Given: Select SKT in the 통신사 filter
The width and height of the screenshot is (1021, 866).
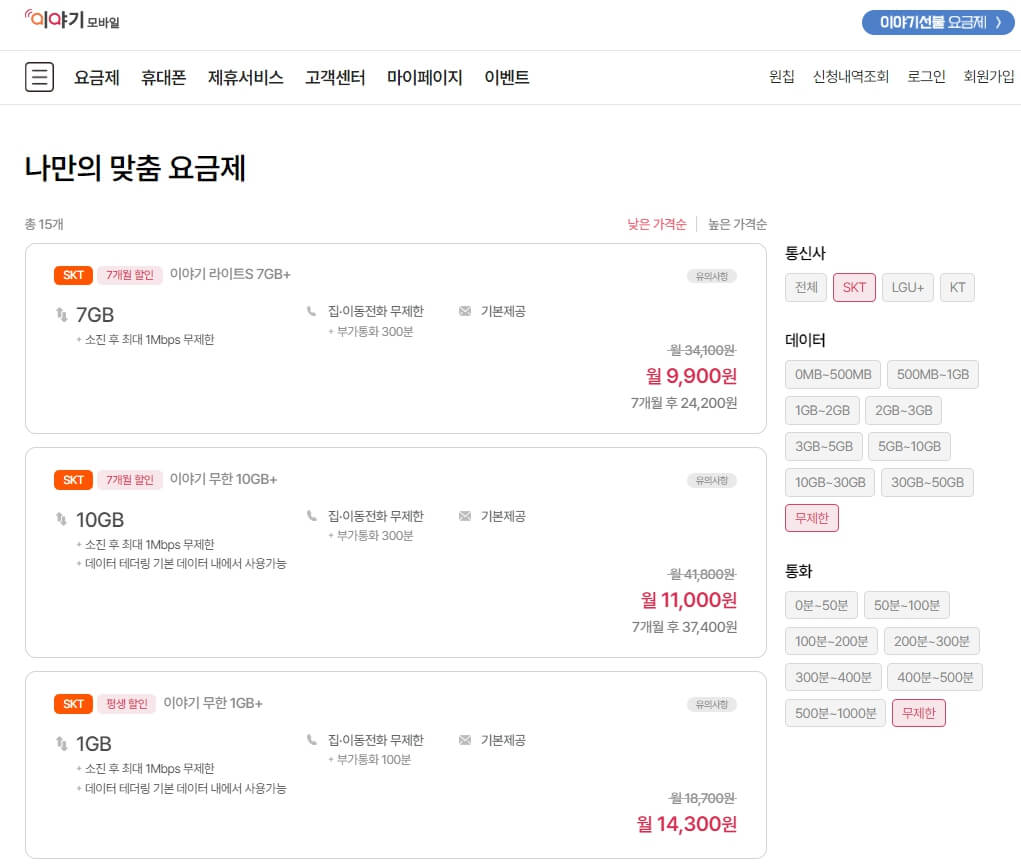Looking at the screenshot, I should pos(854,287).
